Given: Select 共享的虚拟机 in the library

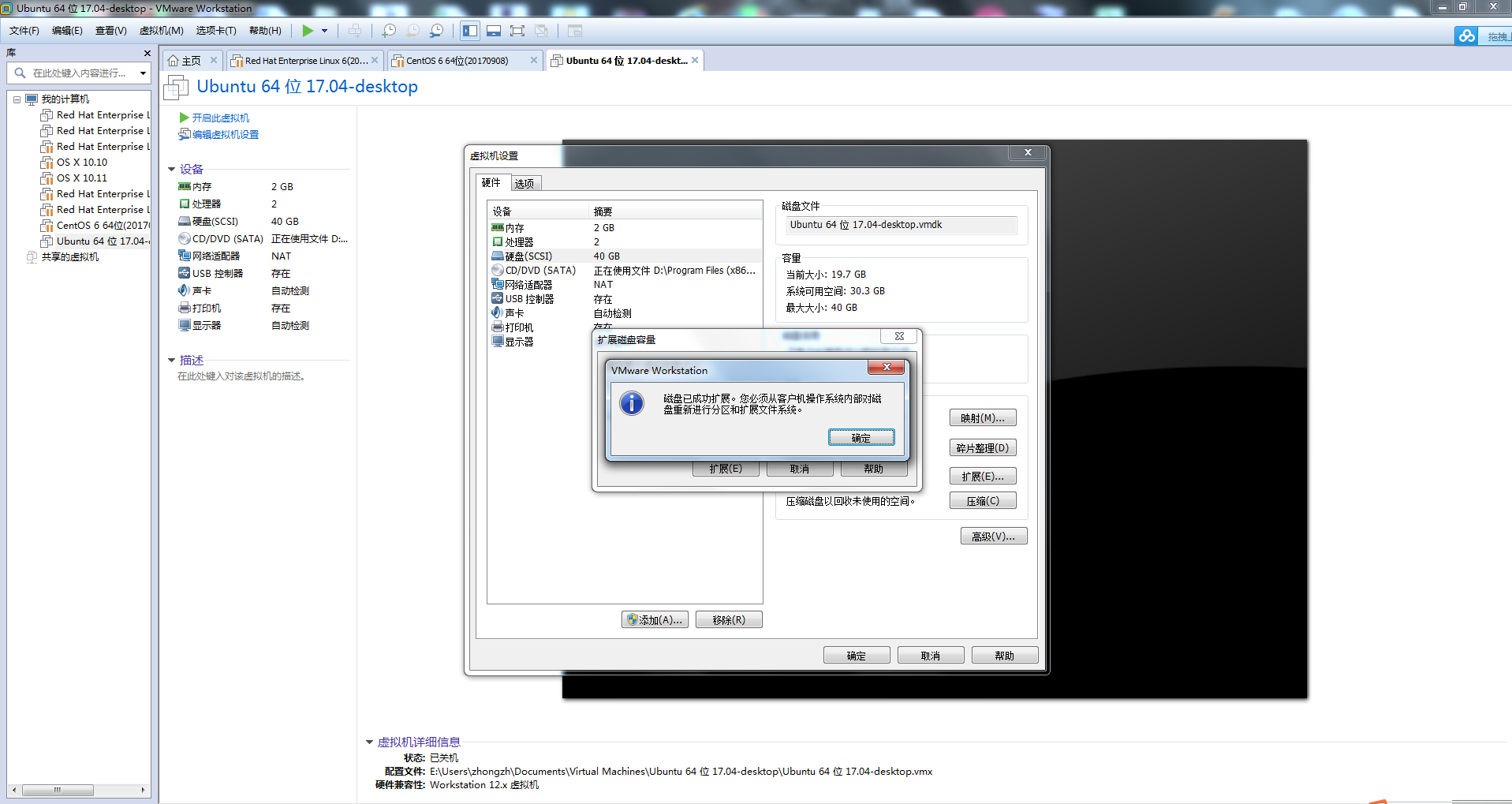Looking at the screenshot, I should pos(63,257).
